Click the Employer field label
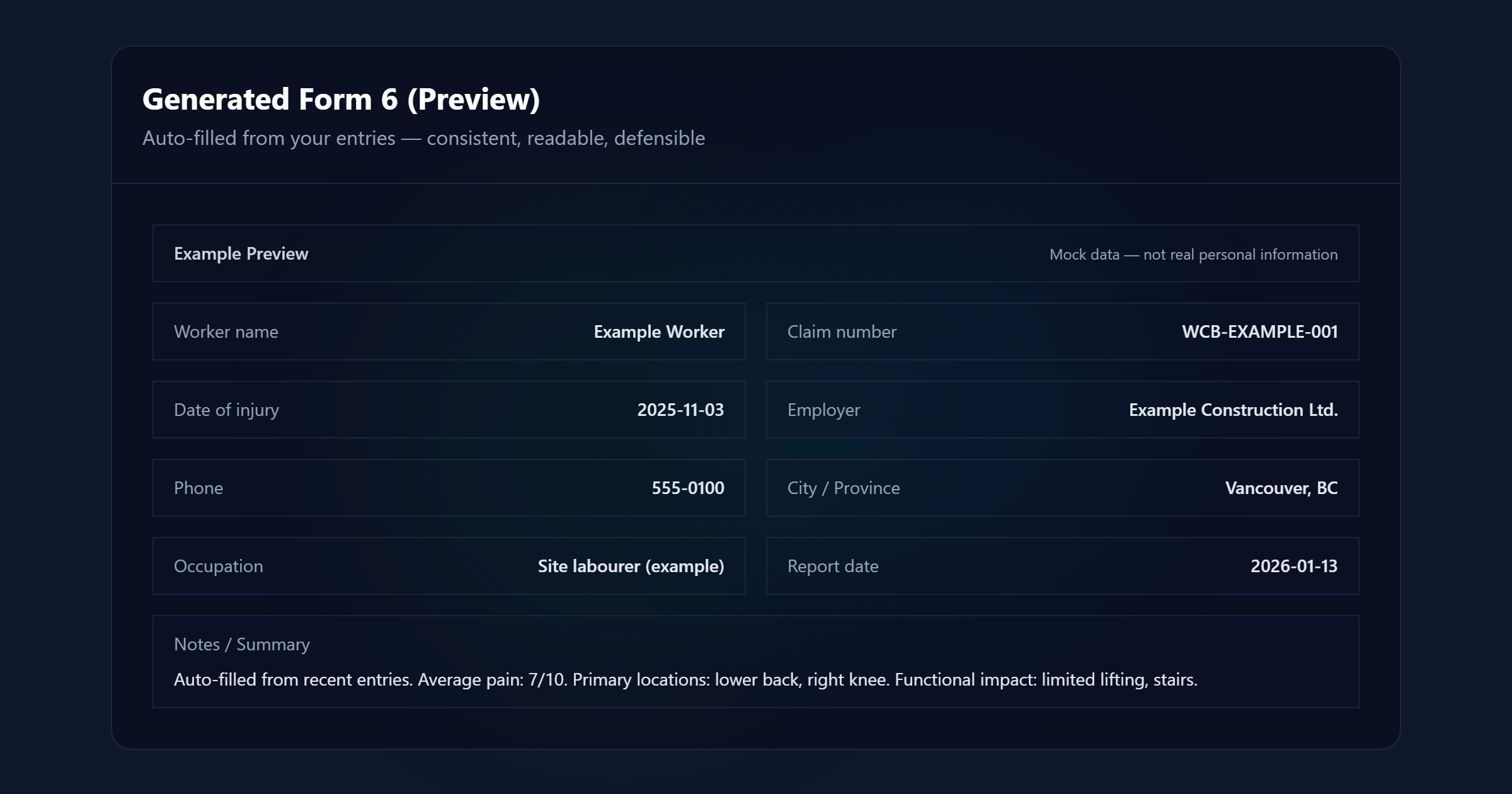This screenshot has height=794, width=1512. (823, 410)
